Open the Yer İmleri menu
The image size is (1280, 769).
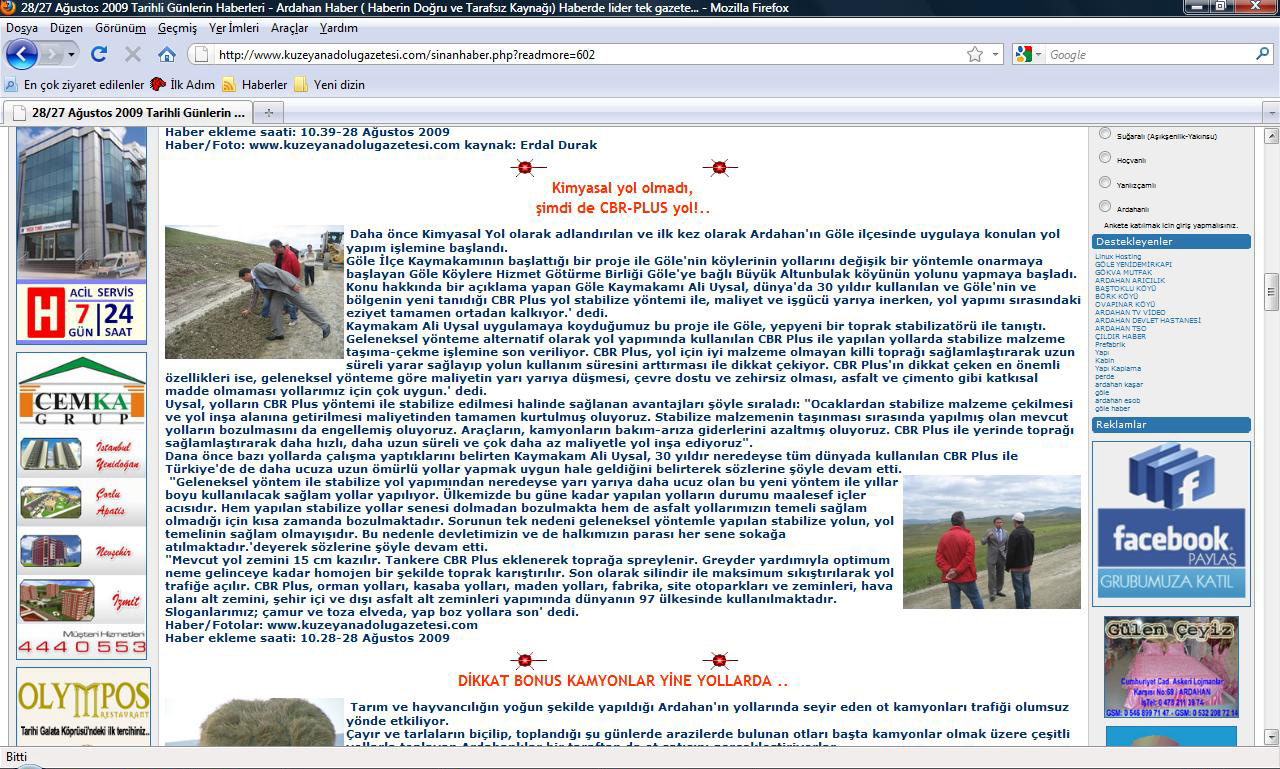(x=234, y=28)
